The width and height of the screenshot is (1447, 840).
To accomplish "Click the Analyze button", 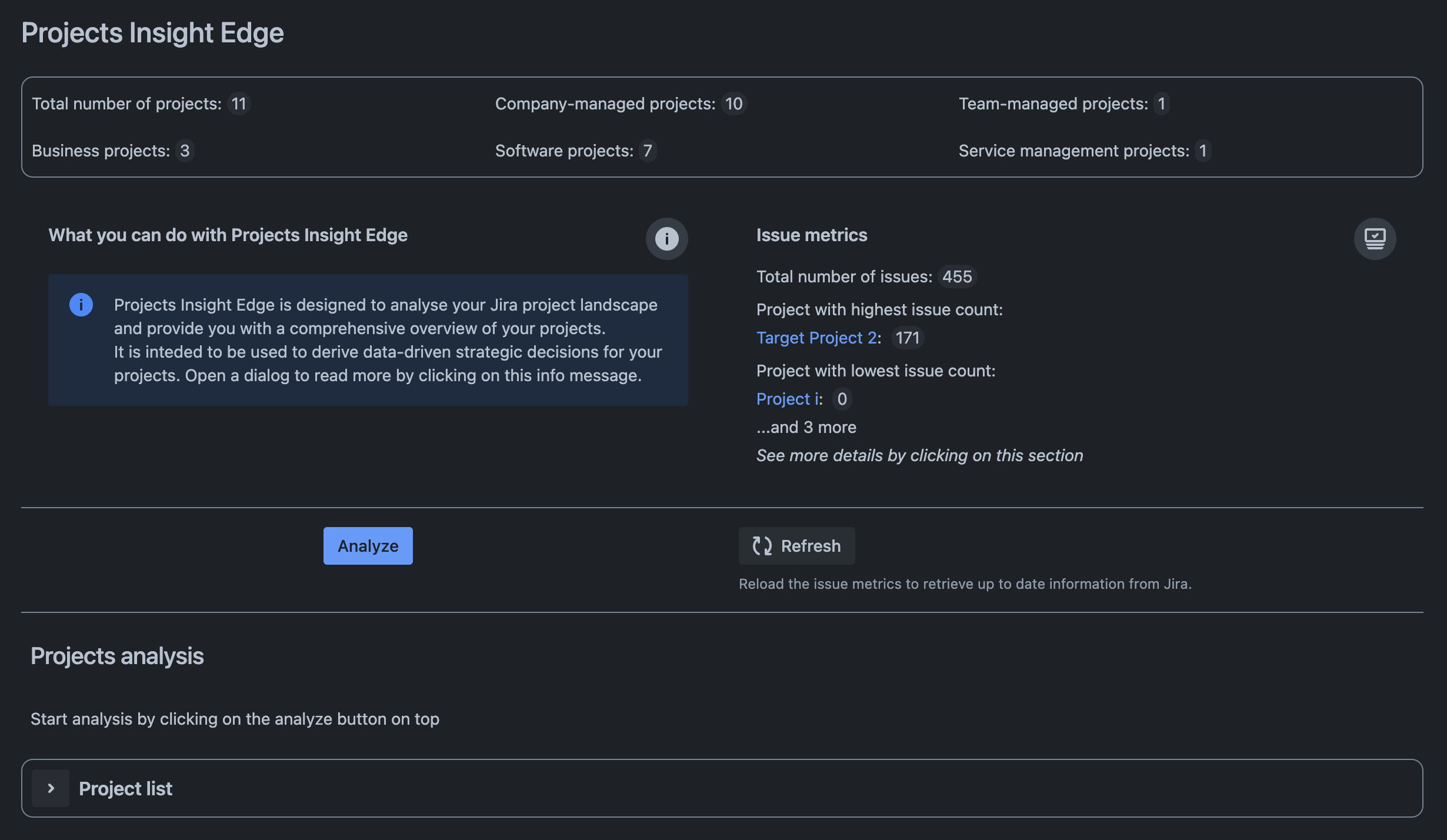I will [x=368, y=546].
